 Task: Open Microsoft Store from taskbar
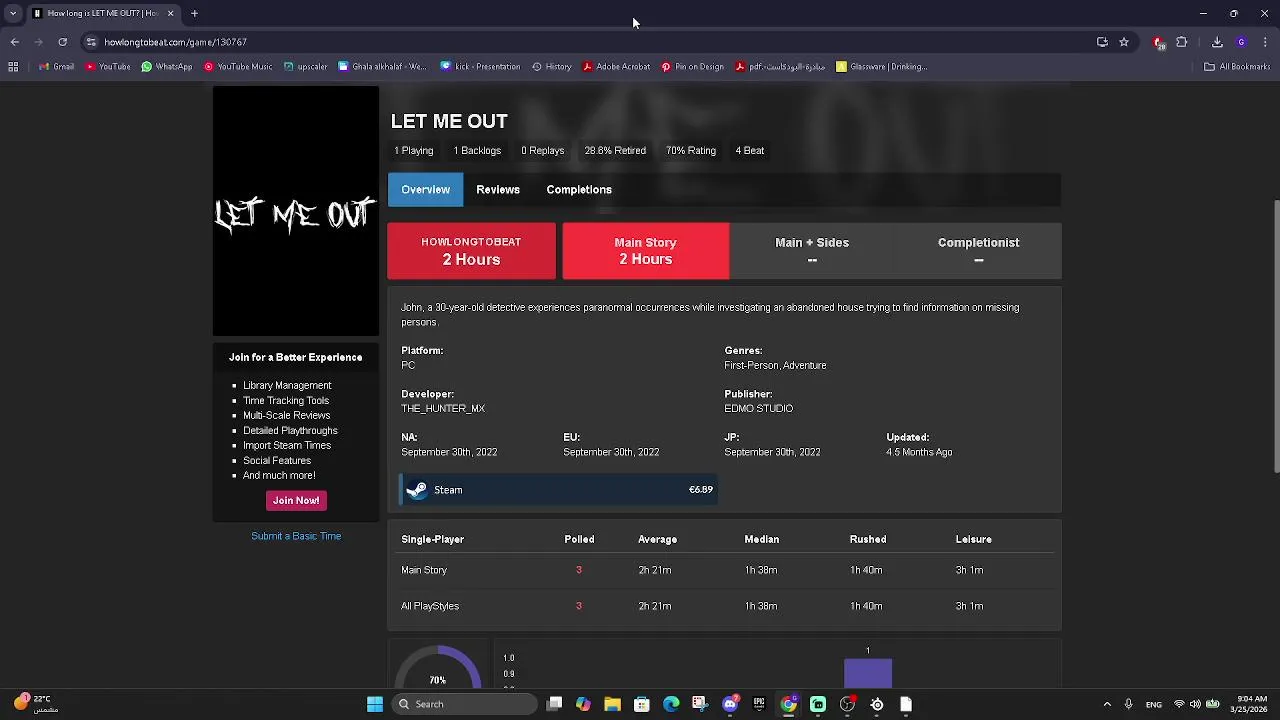pyautogui.click(x=642, y=704)
